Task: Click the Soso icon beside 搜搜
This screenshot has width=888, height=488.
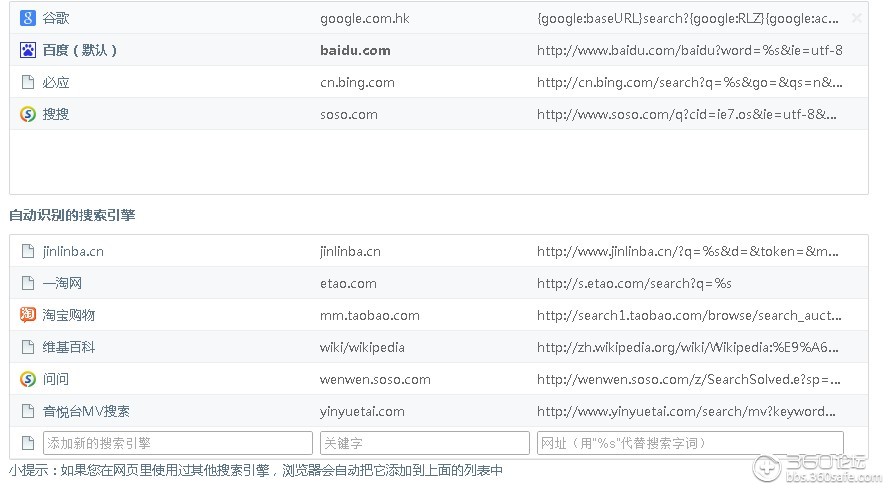Action: point(28,114)
